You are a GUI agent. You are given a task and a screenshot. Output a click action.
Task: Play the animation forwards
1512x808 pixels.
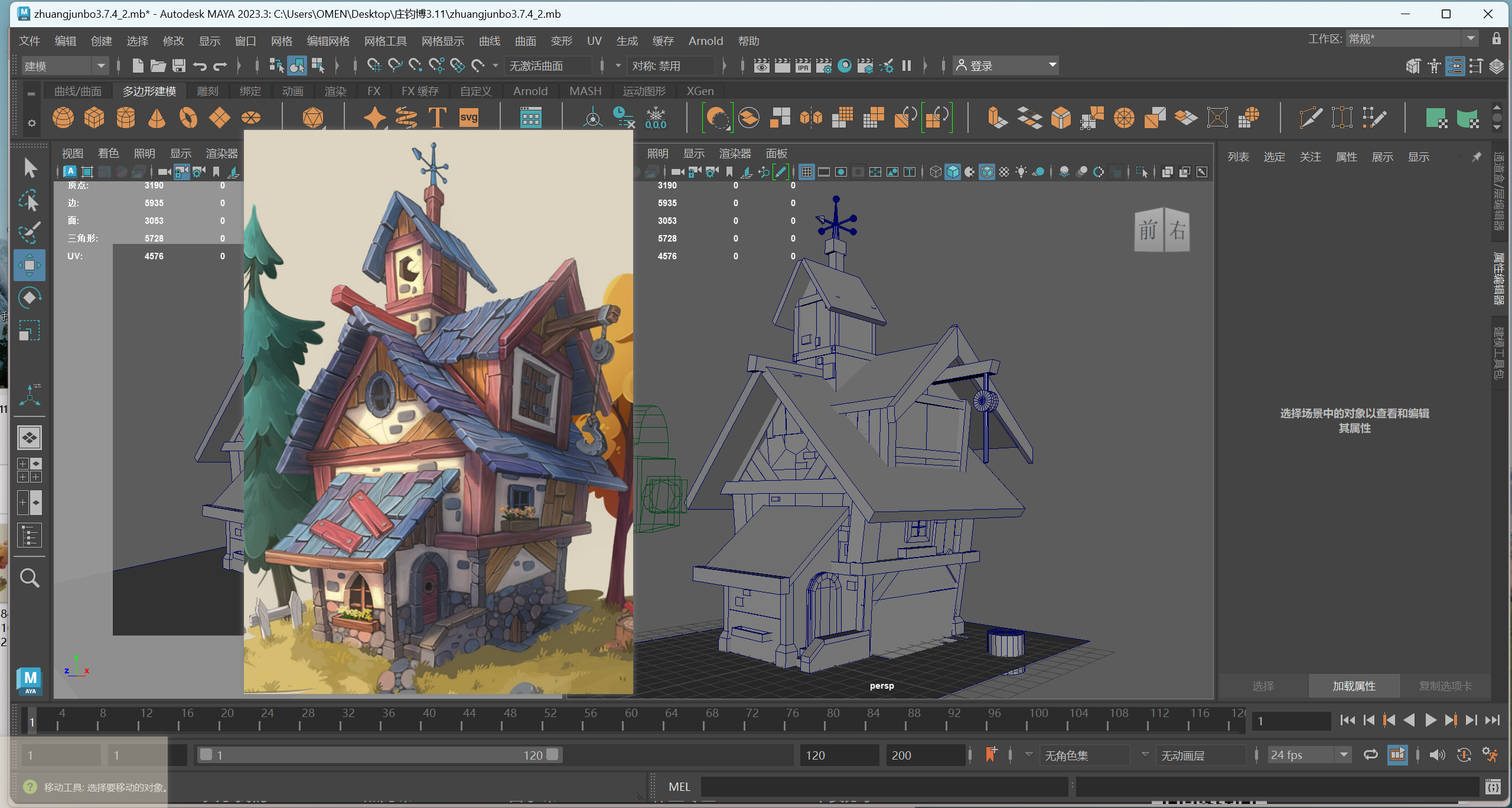pyautogui.click(x=1430, y=720)
